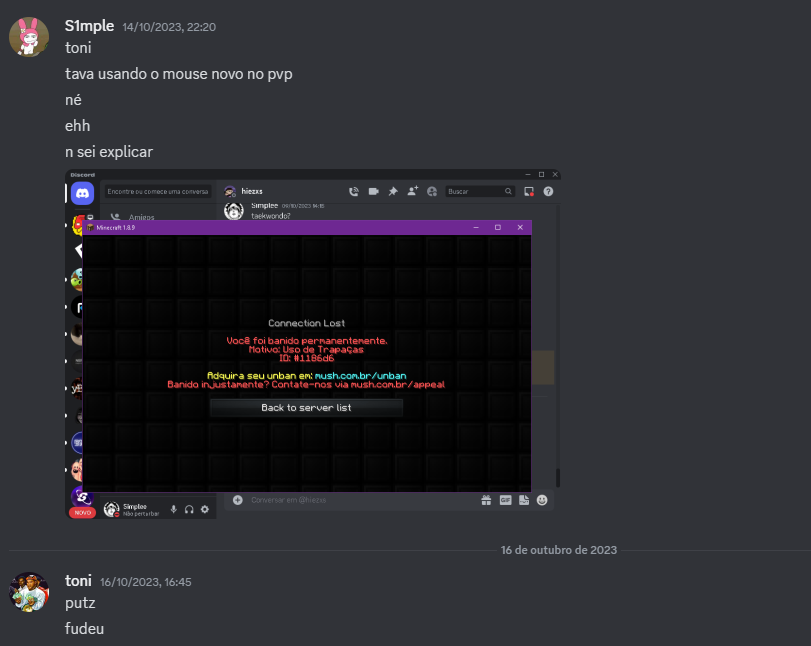This screenshot has width=811, height=646.
Task: Open the attached Minecraft ban screenshot
Action: point(313,344)
